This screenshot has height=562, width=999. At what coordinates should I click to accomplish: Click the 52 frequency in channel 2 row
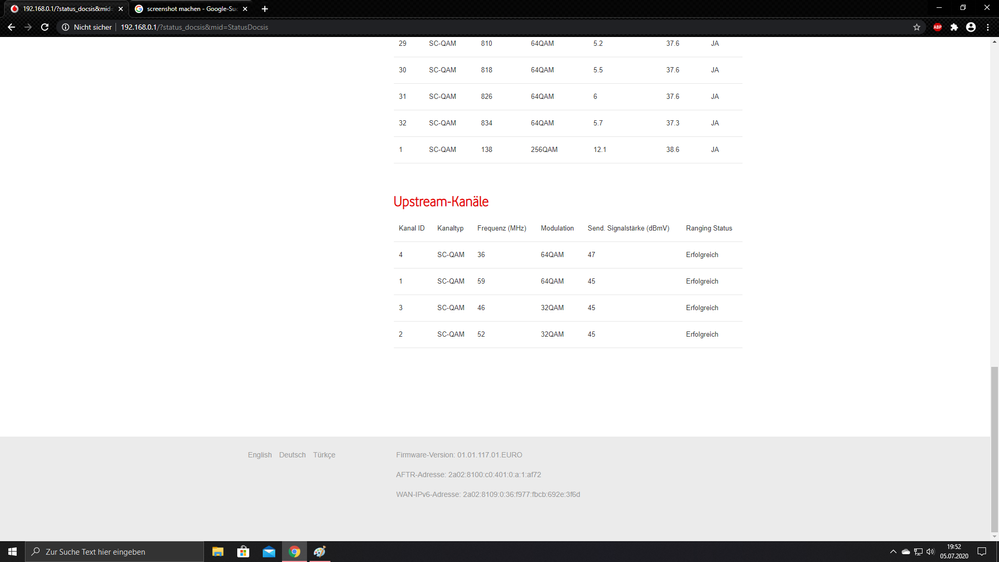[x=481, y=335]
